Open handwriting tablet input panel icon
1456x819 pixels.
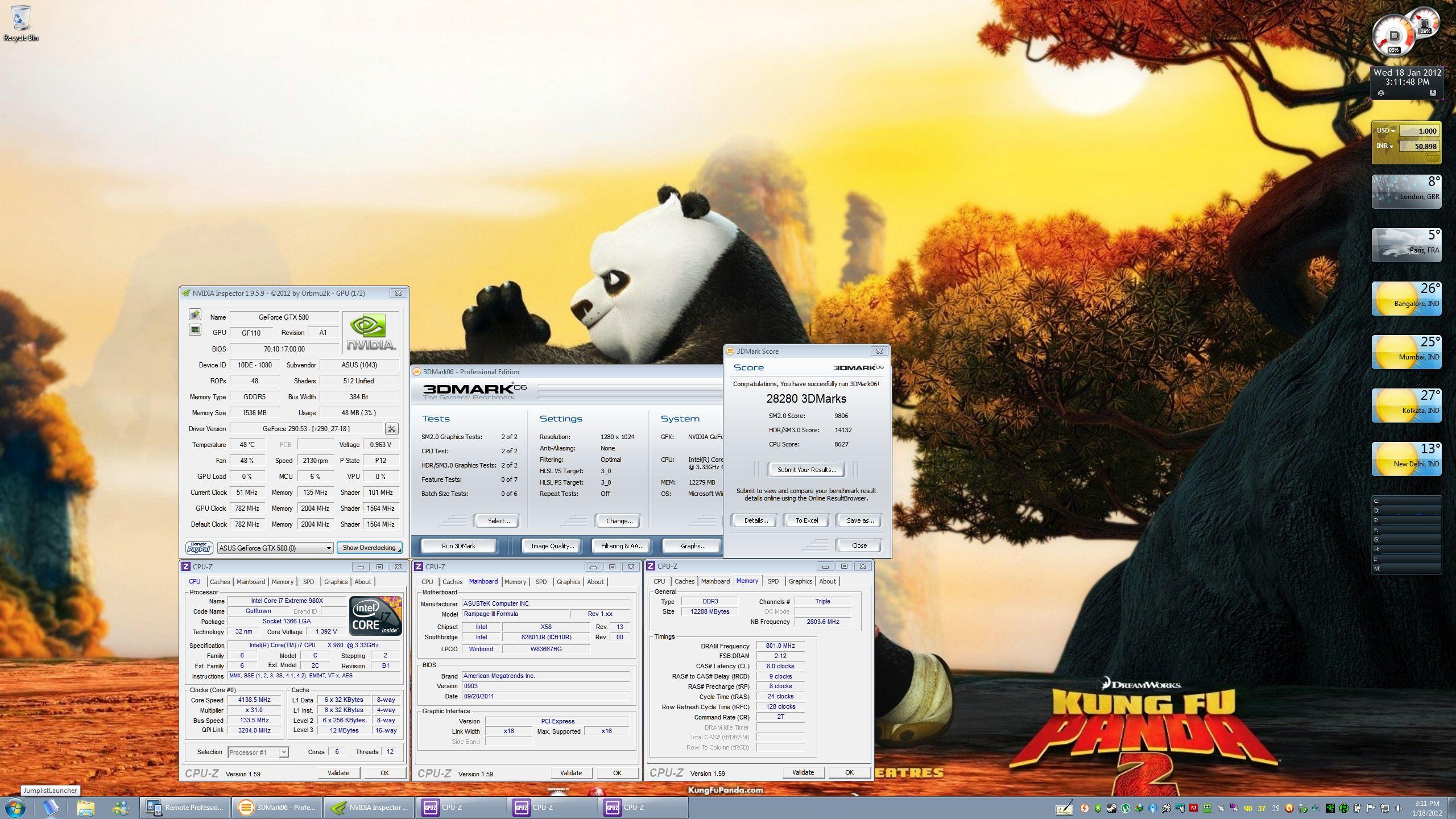[x=1064, y=808]
